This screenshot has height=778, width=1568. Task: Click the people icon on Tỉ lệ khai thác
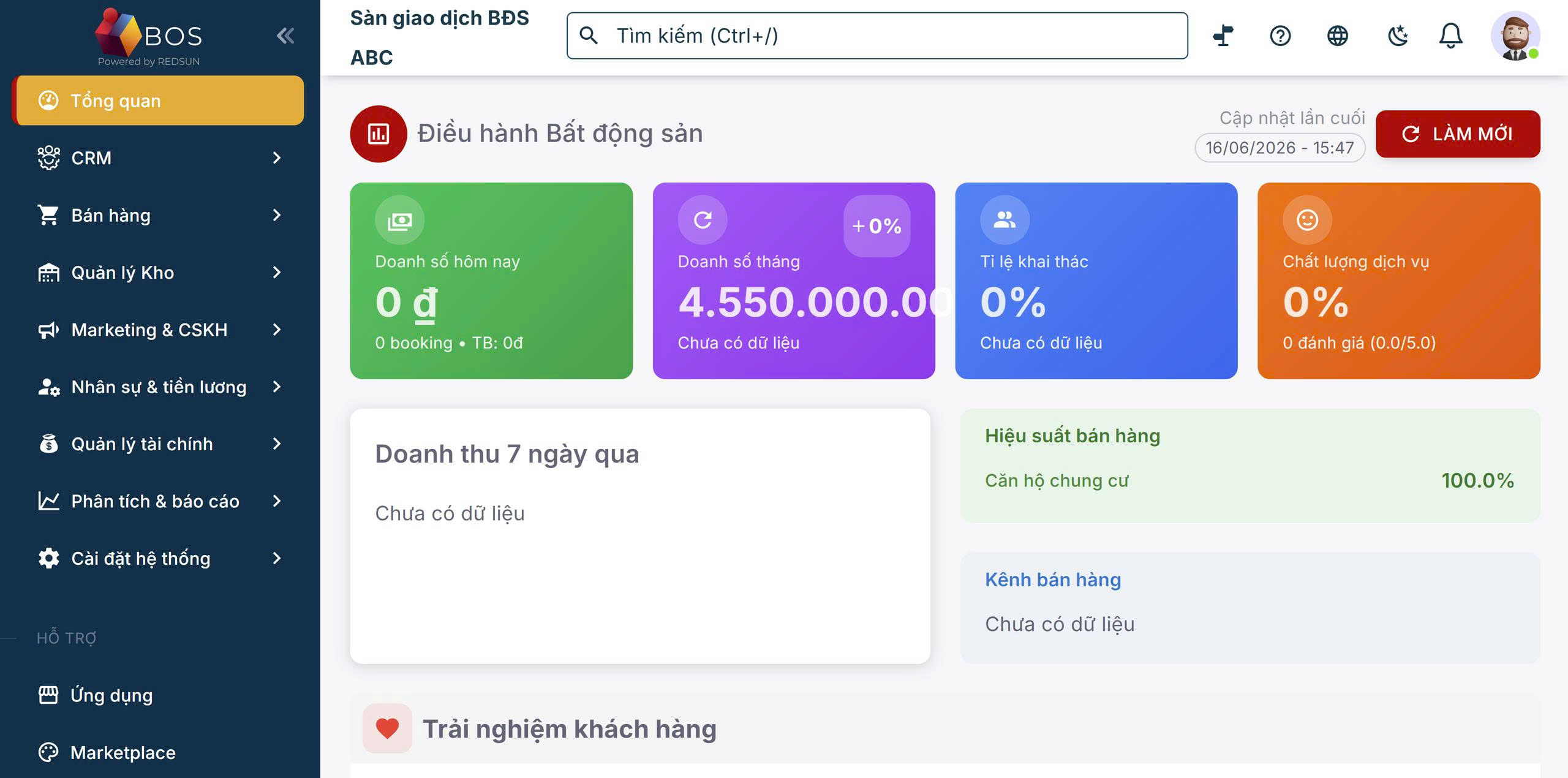click(x=1005, y=220)
